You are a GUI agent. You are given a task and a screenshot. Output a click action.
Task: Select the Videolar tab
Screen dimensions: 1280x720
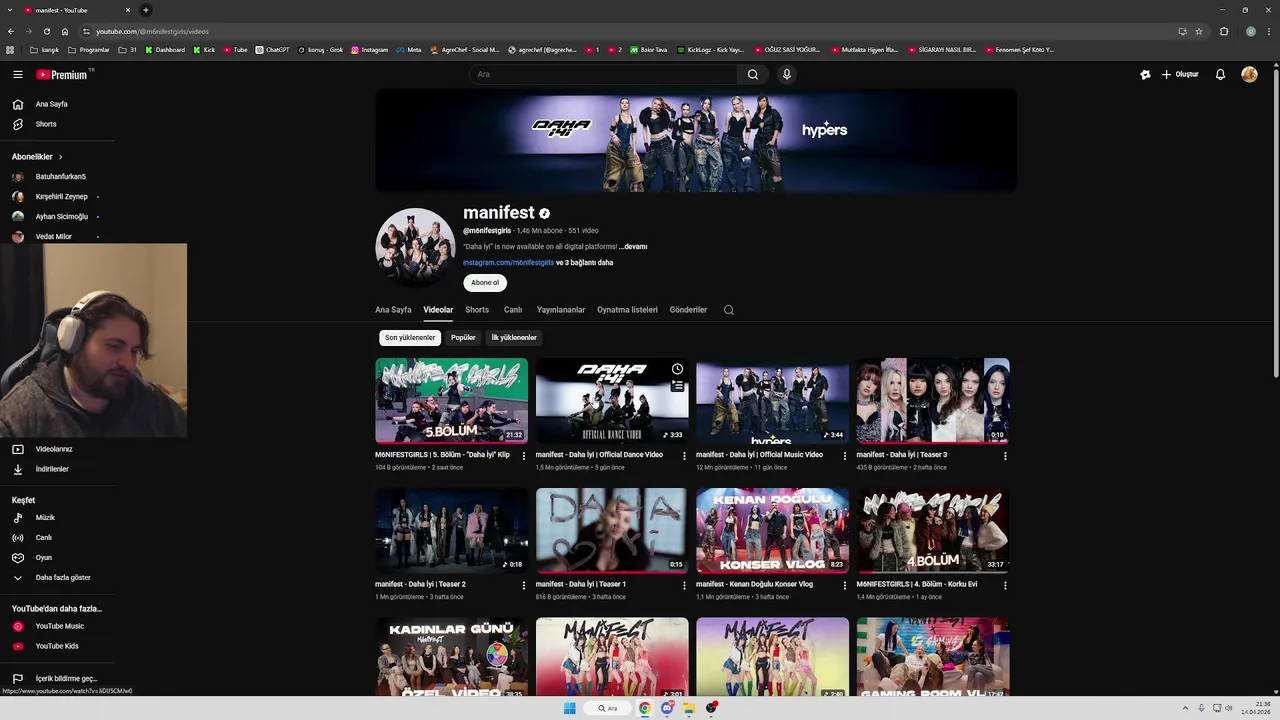438,310
